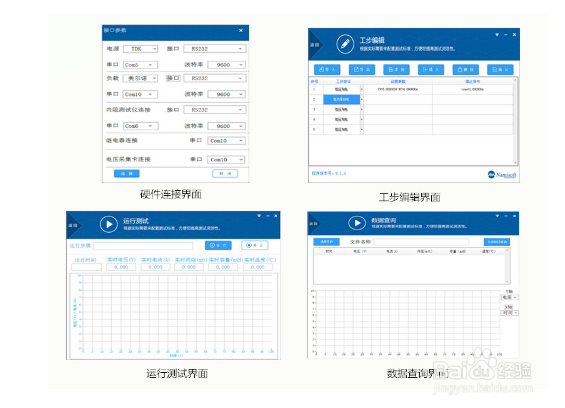Viewport: 565px width, 408px height.
Task: Click the 工步命令 column header
Action: click(x=343, y=81)
